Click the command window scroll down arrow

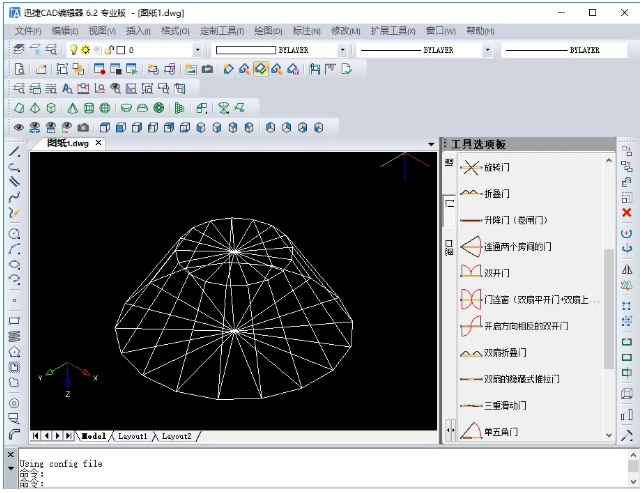point(634,482)
